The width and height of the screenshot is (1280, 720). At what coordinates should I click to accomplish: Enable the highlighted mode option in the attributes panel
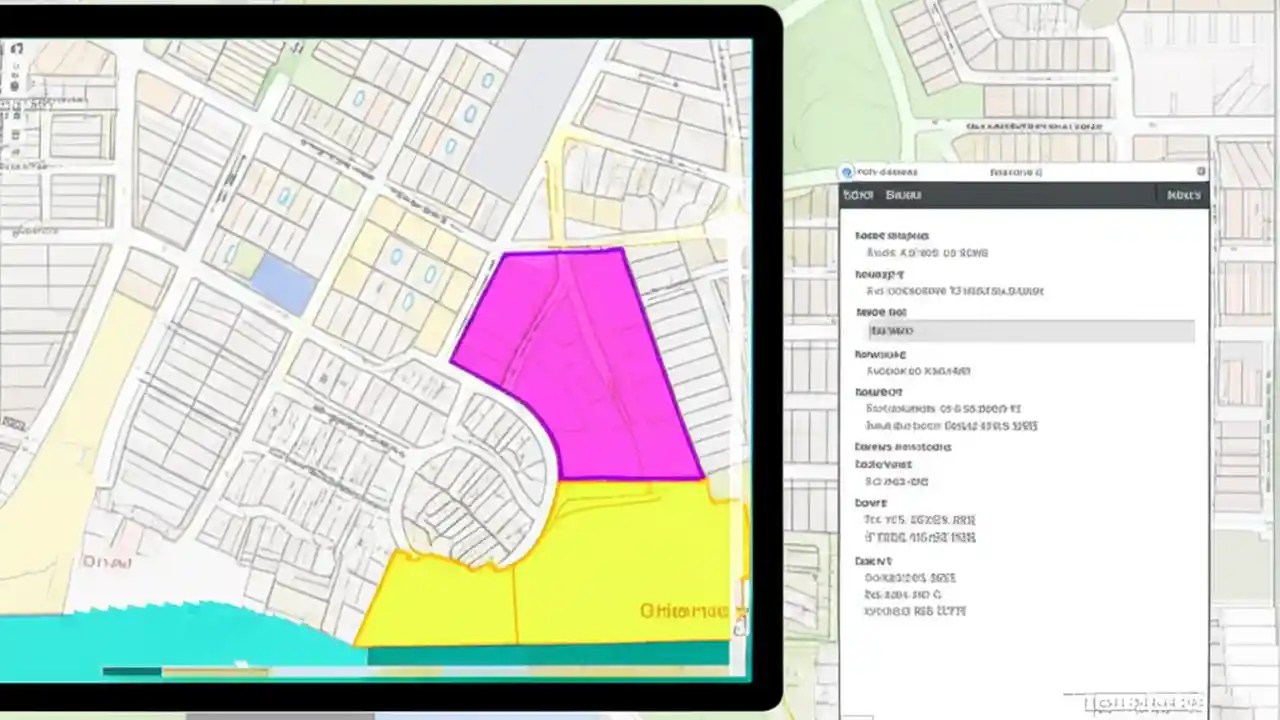point(1030,330)
